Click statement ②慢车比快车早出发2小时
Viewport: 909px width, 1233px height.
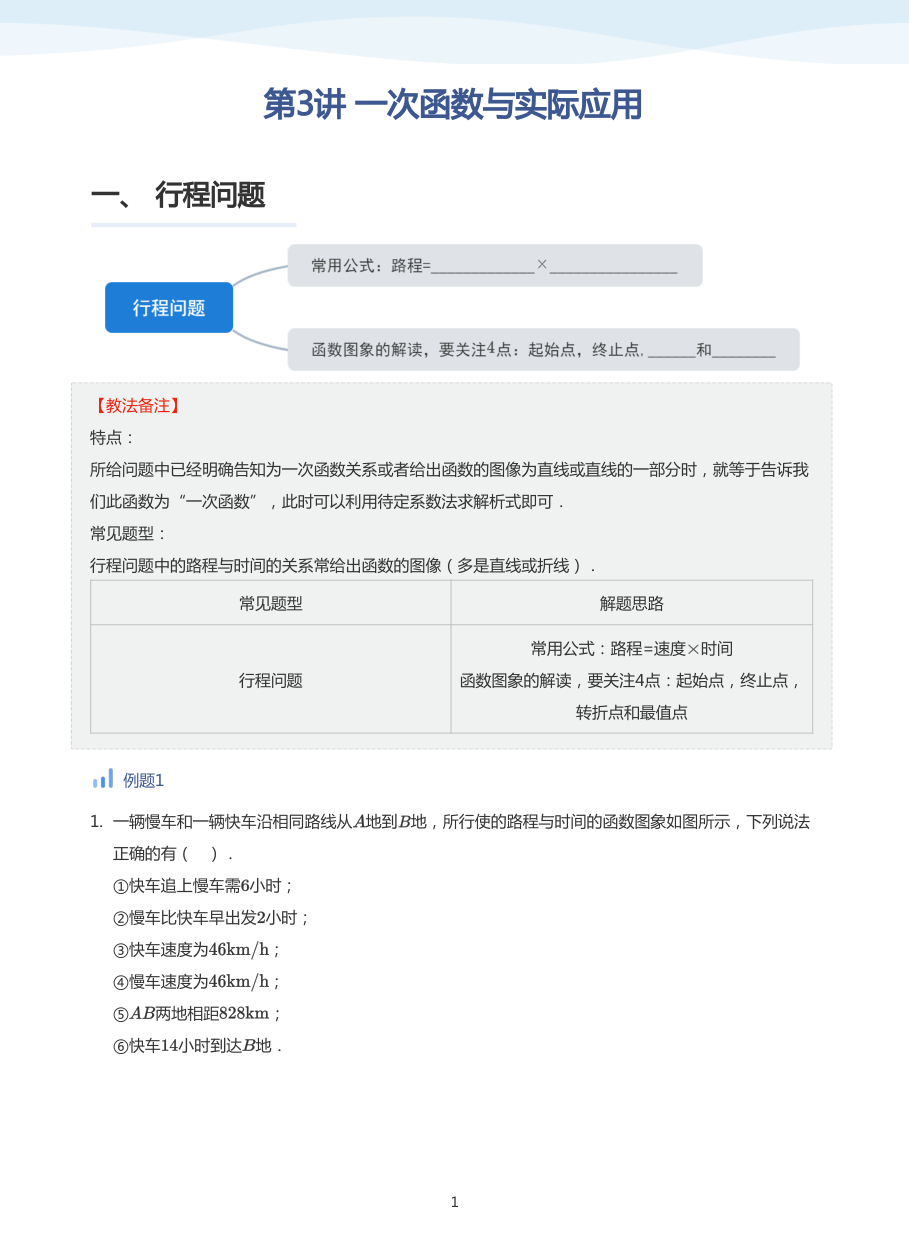(212, 918)
